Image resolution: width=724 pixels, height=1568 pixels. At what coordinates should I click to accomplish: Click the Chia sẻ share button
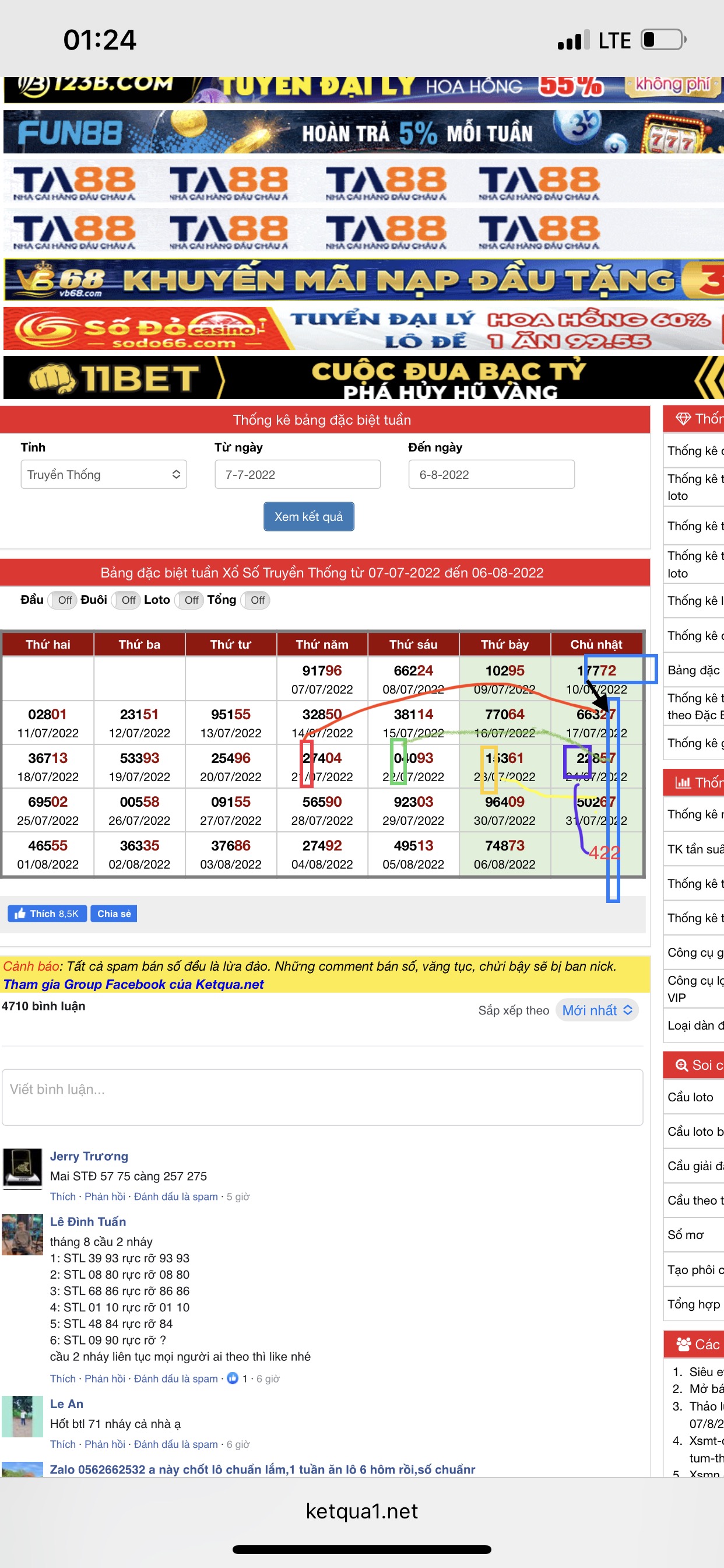[114, 914]
